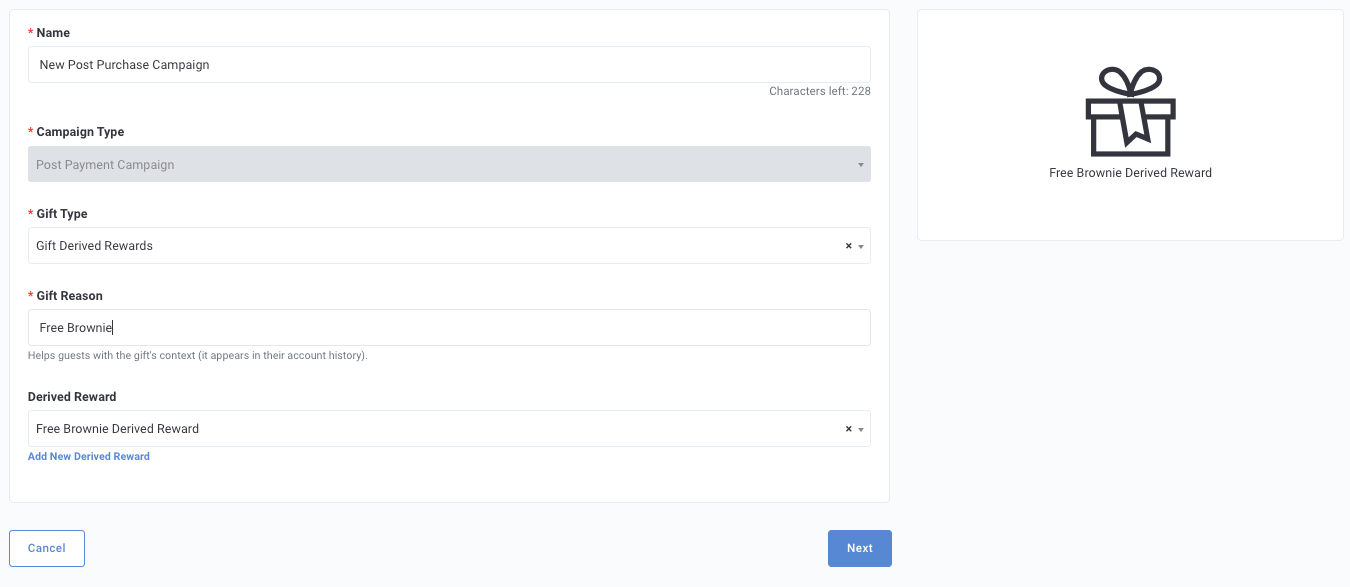
Task: Click the Post Payment Campaign field
Action: pyautogui.click(x=449, y=165)
